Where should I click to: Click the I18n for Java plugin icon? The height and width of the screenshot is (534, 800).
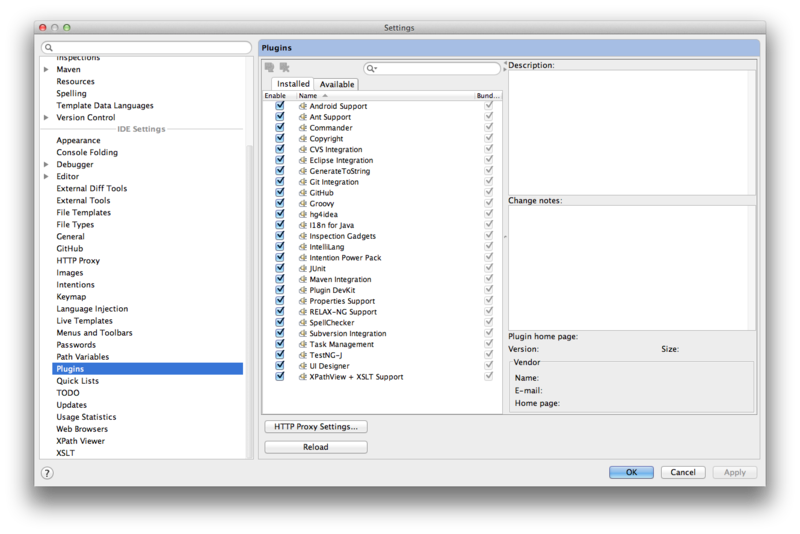303,225
